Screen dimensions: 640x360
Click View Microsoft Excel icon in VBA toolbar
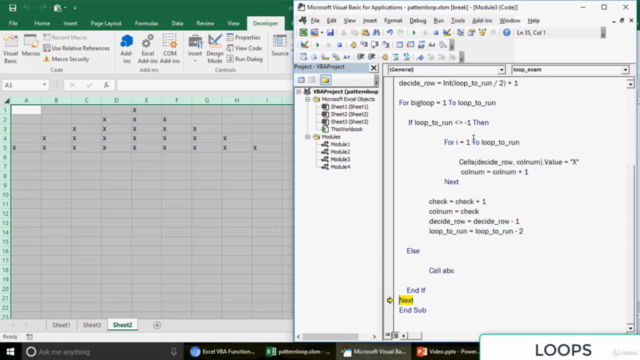tap(303, 33)
